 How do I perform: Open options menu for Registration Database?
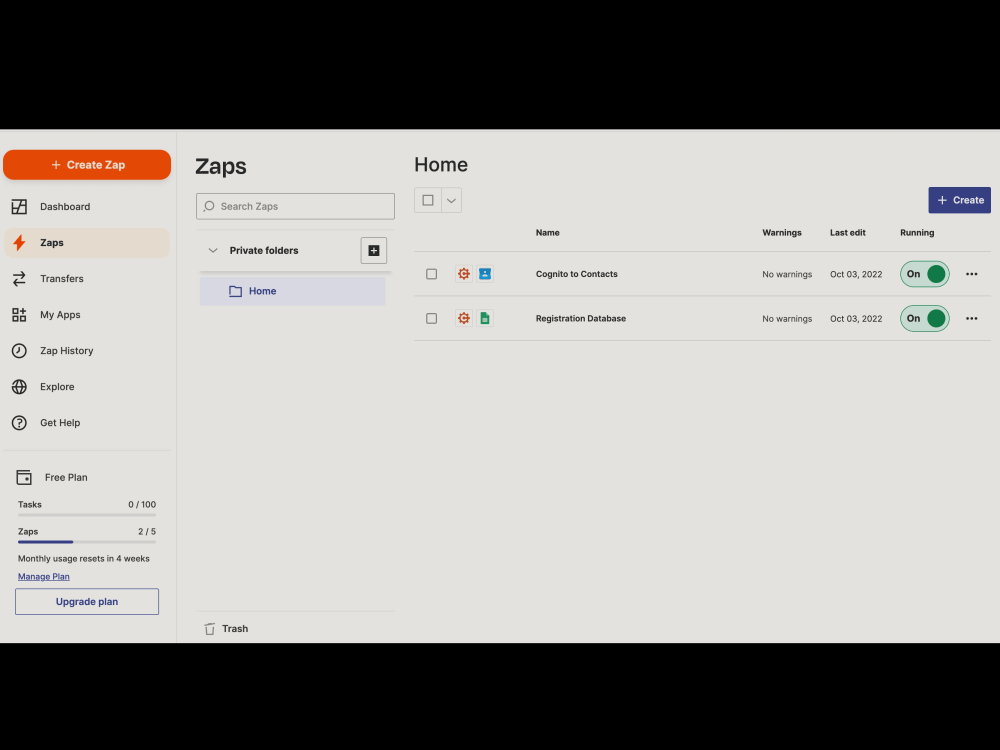(971, 318)
